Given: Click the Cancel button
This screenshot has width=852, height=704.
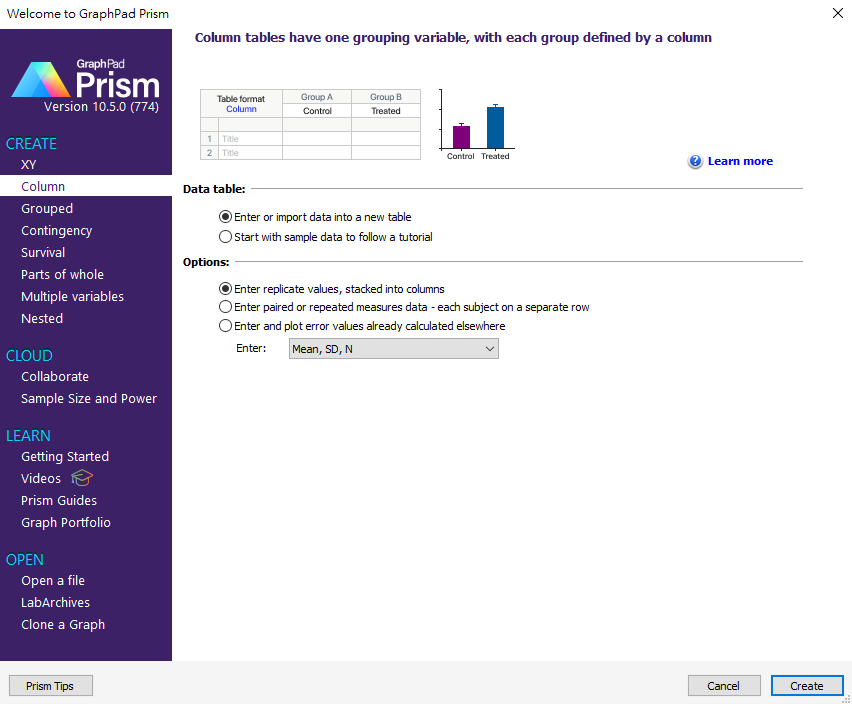Looking at the screenshot, I should 724,686.
